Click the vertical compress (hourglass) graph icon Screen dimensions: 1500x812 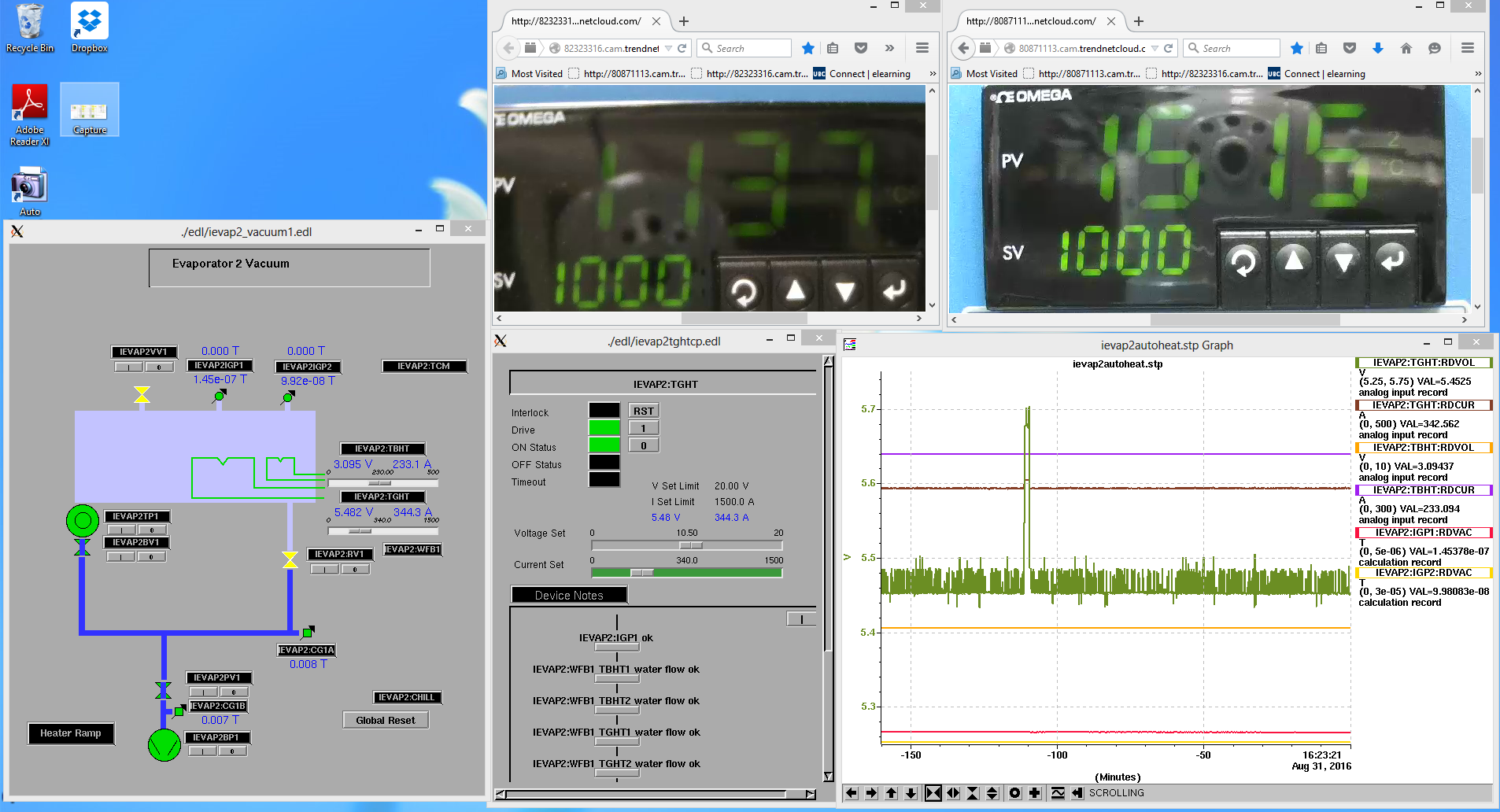click(x=973, y=793)
